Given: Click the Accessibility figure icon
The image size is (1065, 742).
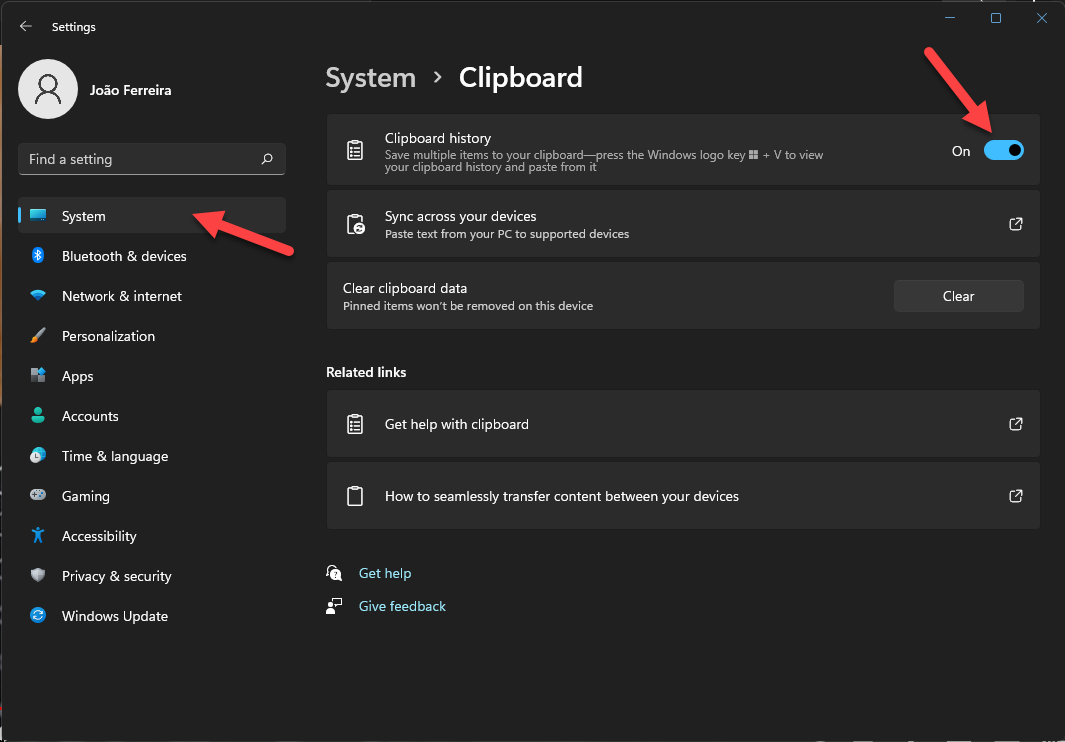Looking at the screenshot, I should click(x=38, y=536).
